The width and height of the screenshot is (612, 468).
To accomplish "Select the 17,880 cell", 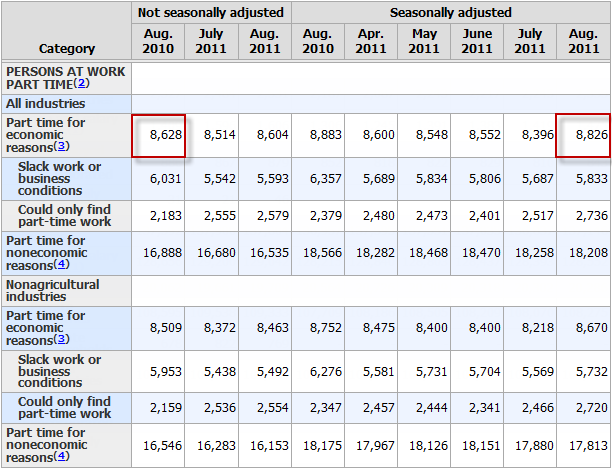I will coord(530,445).
